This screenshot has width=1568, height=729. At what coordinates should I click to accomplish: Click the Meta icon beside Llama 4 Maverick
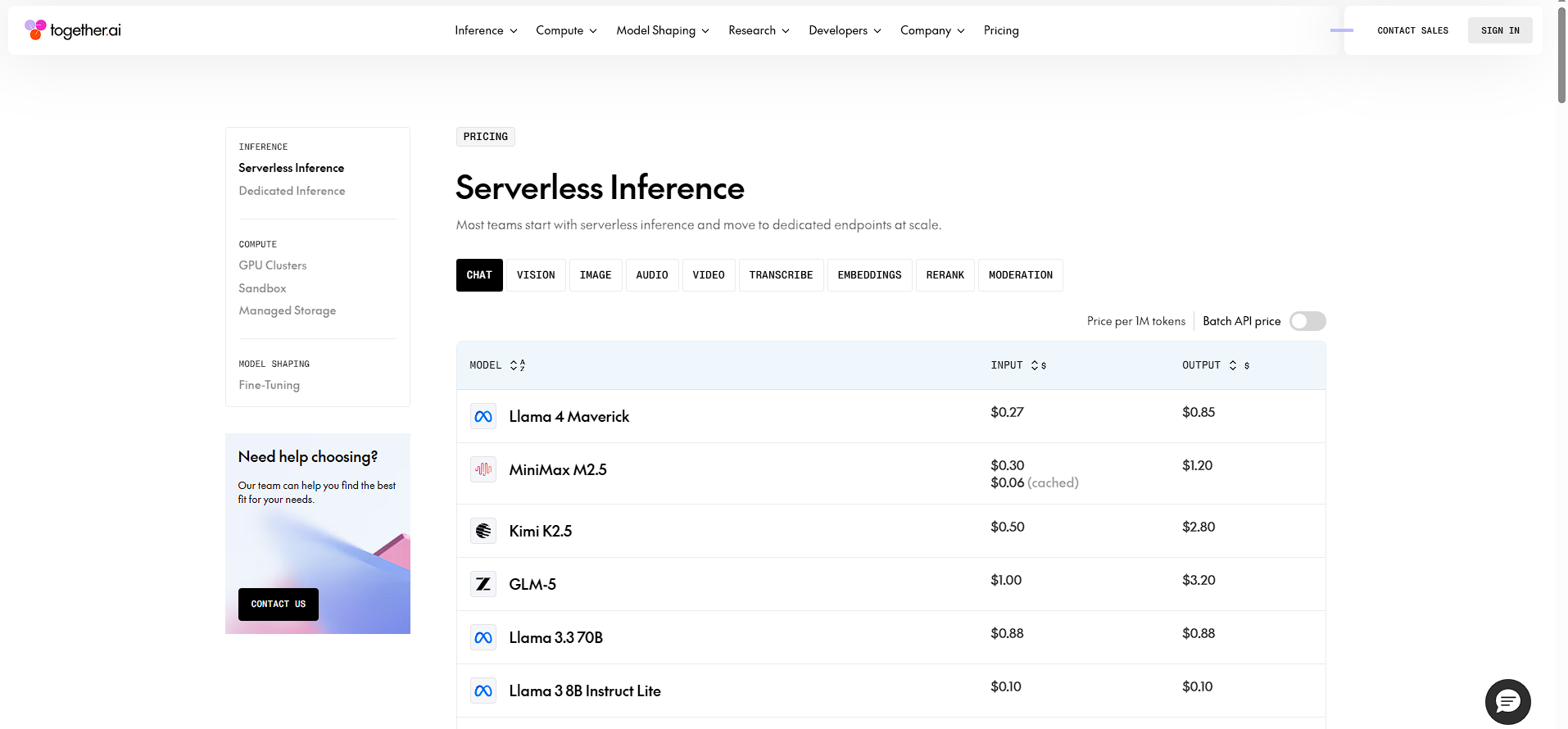pos(483,416)
